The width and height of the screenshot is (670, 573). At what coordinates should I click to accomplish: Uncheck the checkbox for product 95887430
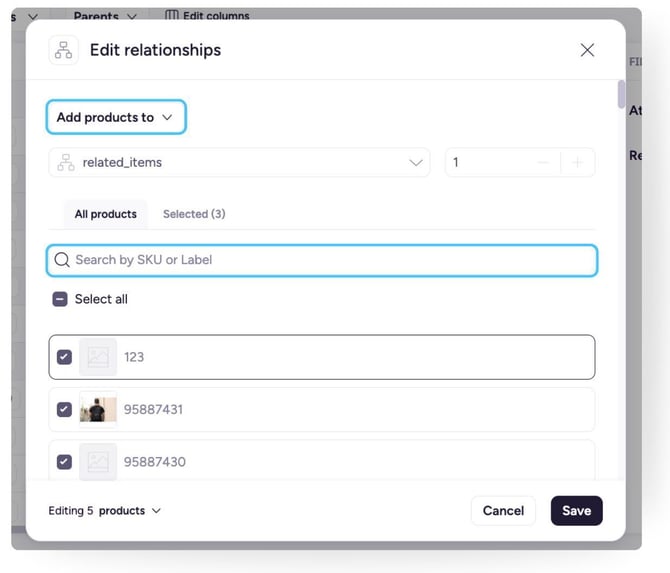pyautogui.click(x=64, y=462)
